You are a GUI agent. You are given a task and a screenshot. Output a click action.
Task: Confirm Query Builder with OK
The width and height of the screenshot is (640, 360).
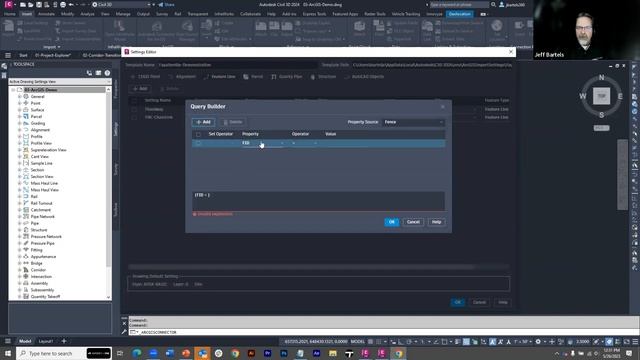(x=391, y=222)
